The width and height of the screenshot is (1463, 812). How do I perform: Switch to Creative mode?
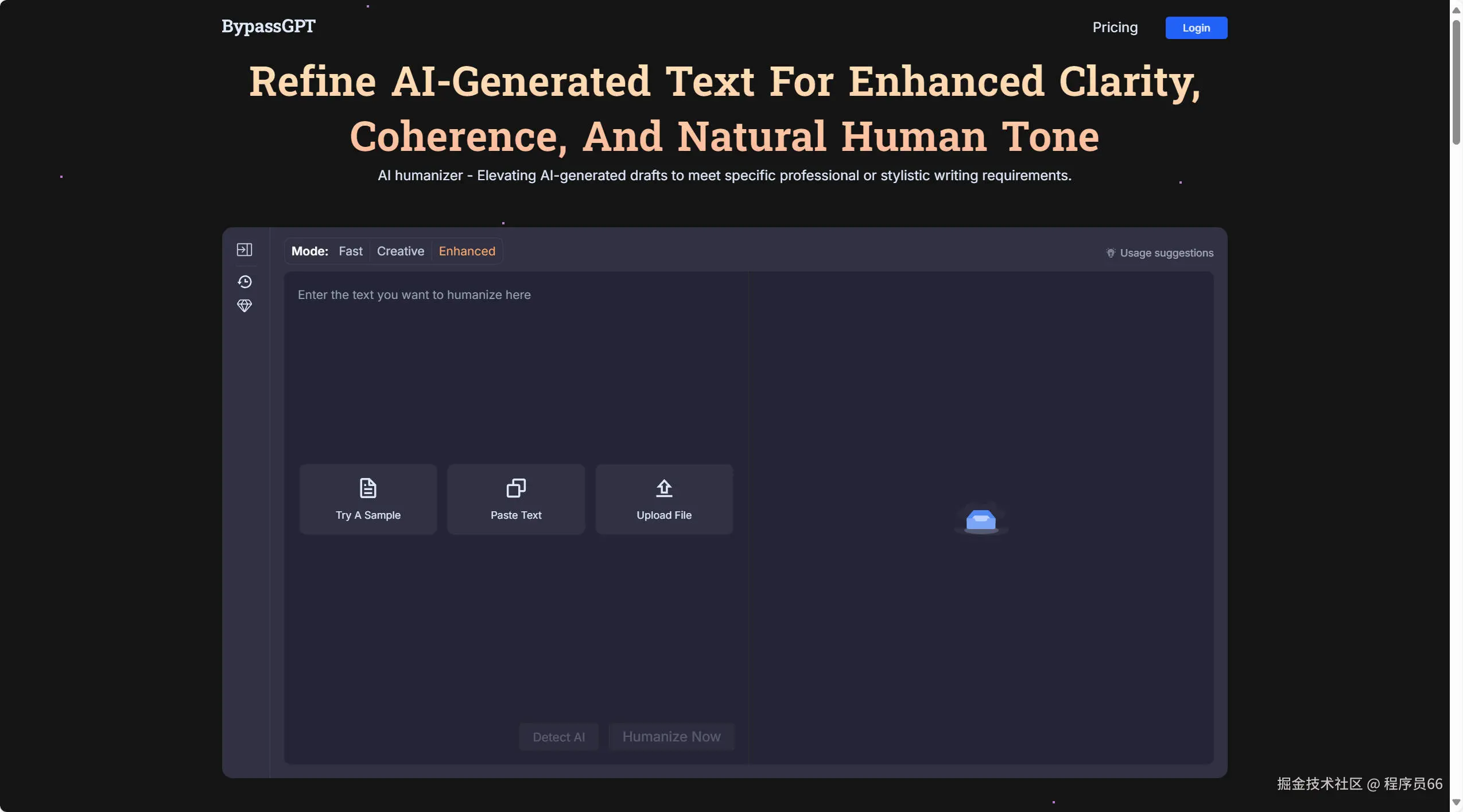coord(400,251)
